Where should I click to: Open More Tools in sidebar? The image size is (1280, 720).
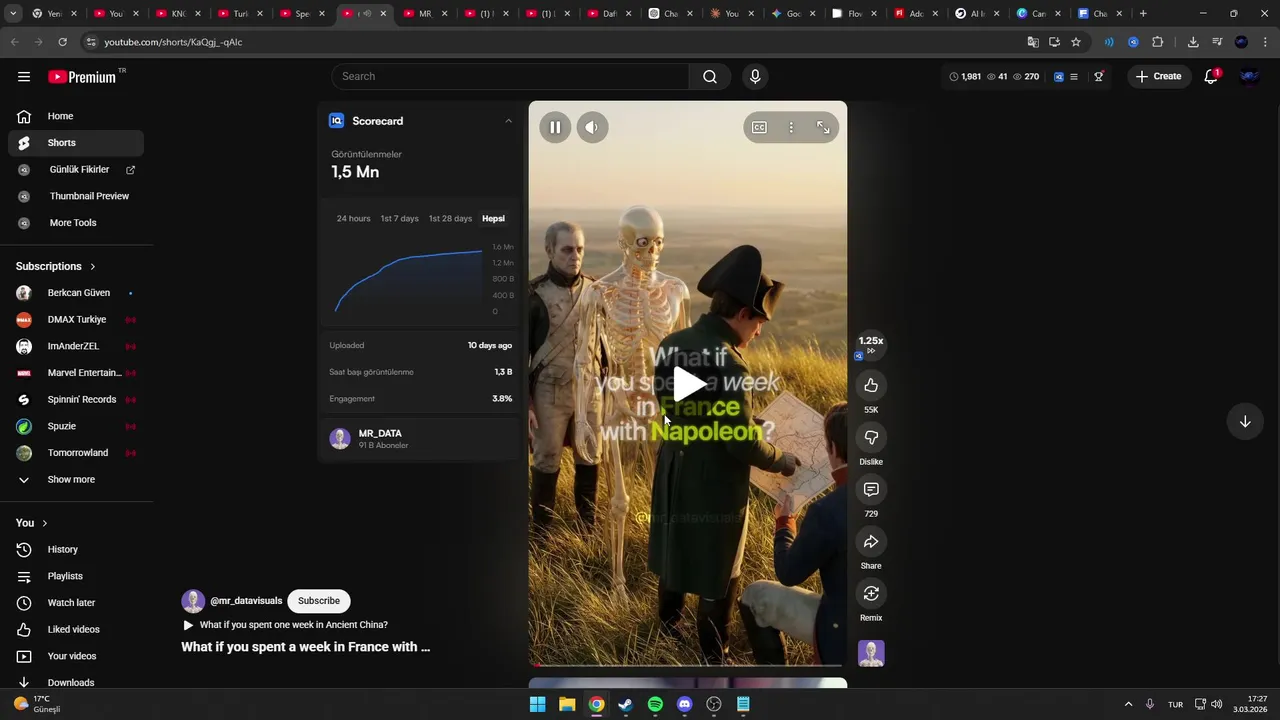tap(76, 223)
